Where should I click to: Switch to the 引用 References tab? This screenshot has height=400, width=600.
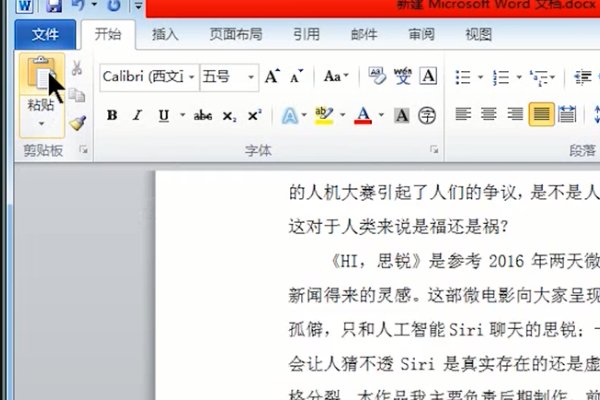306,35
